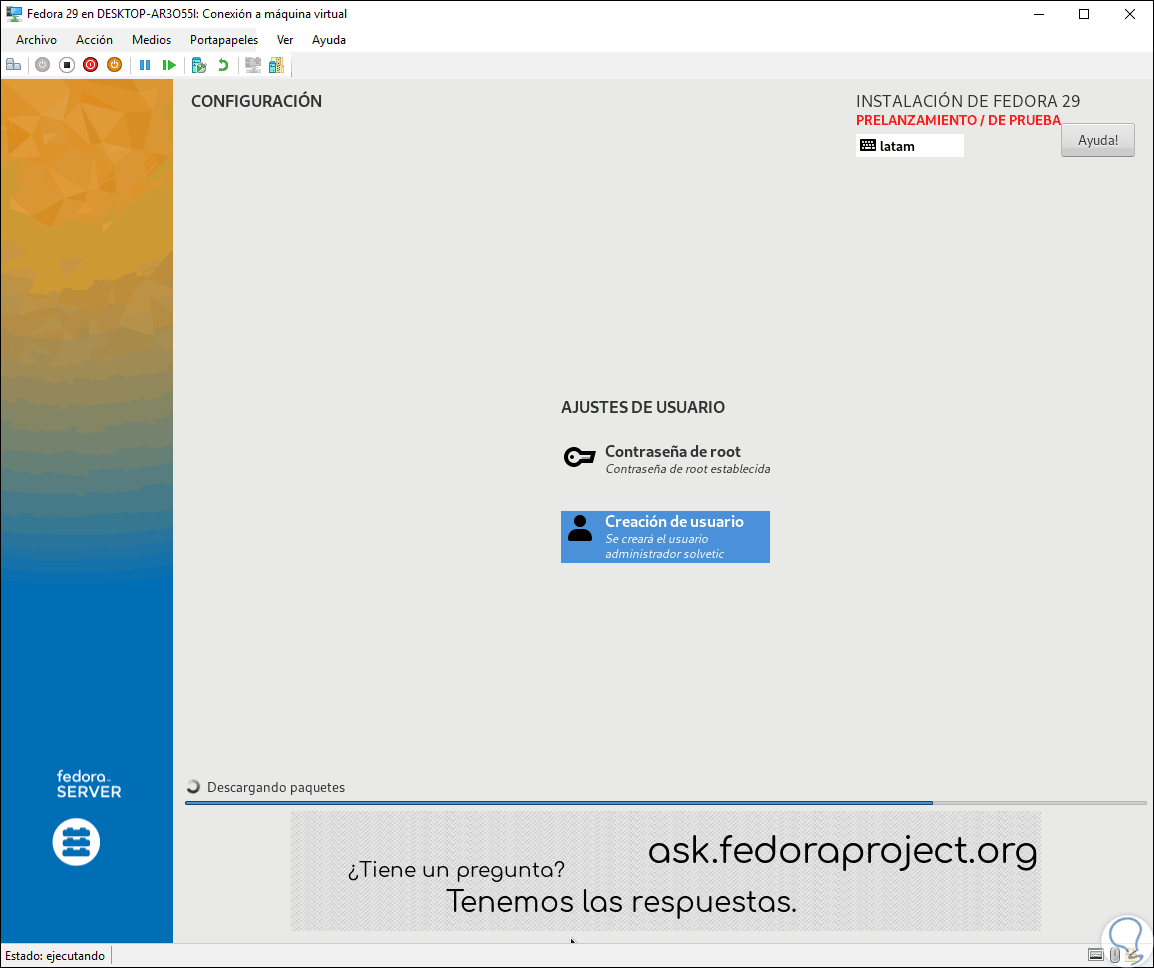Click the root password key icon
The image size is (1154, 968).
579,457
